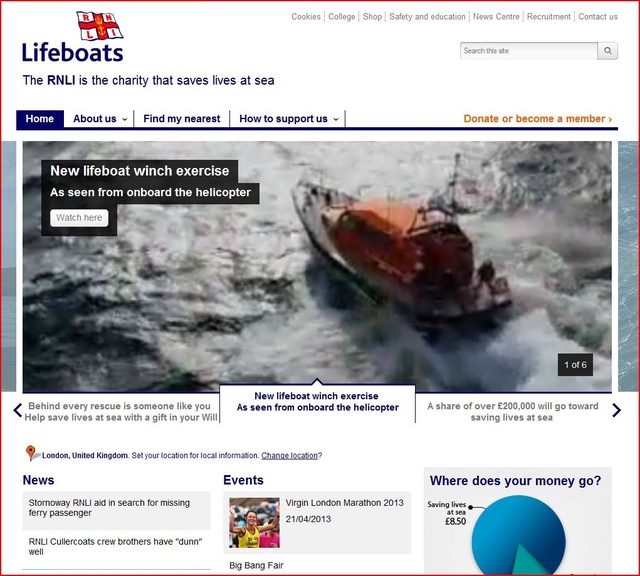Viewport: 640px width, 576px height.
Task: Open the Contact us link
Action: pyautogui.click(x=598, y=17)
